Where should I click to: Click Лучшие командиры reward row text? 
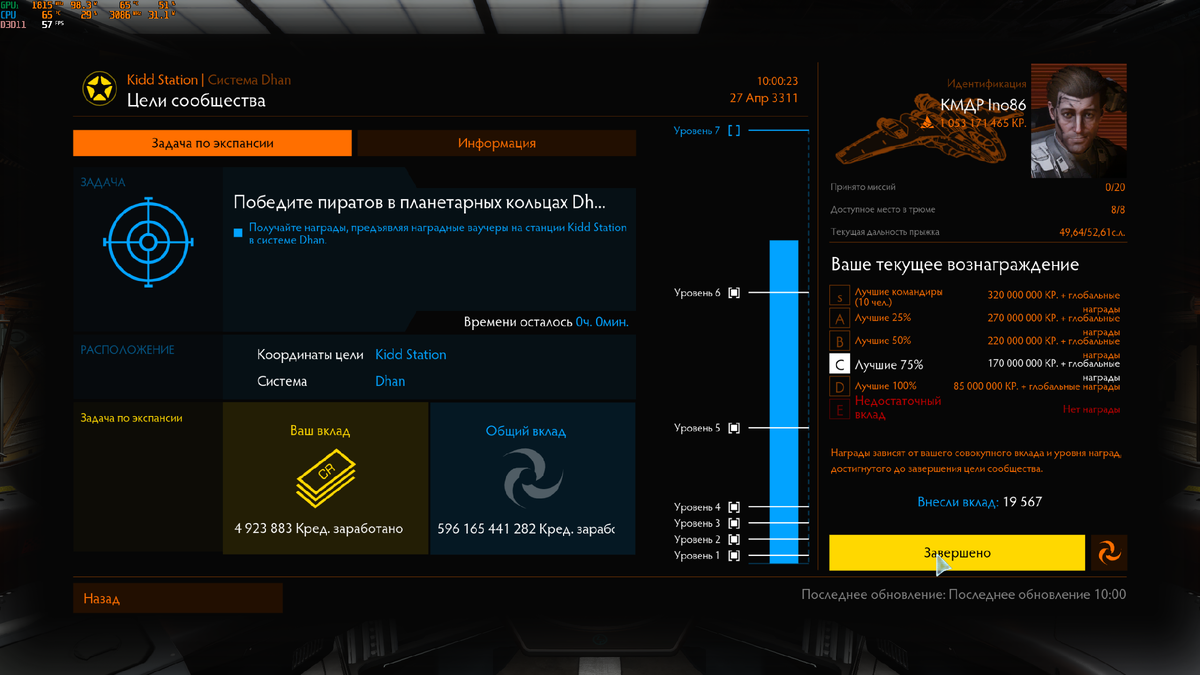click(899, 296)
